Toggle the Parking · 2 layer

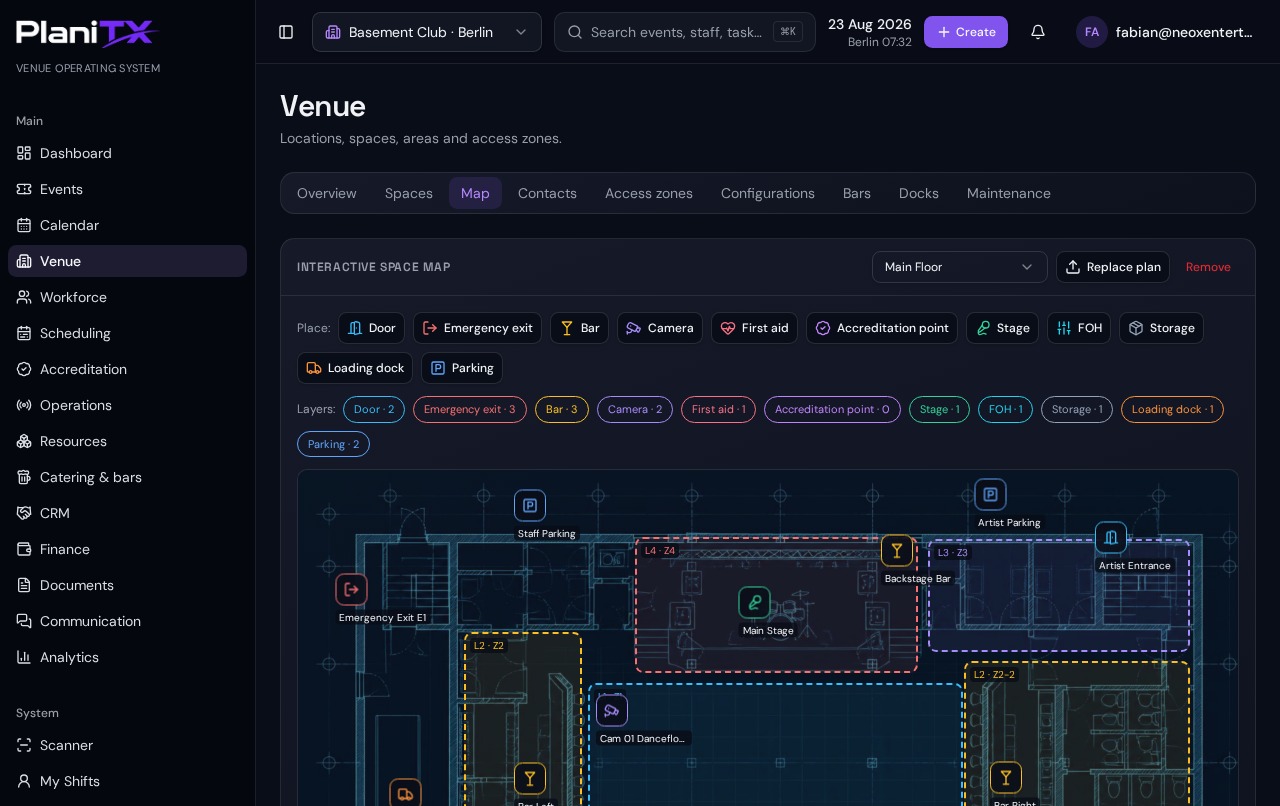tap(333, 444)
